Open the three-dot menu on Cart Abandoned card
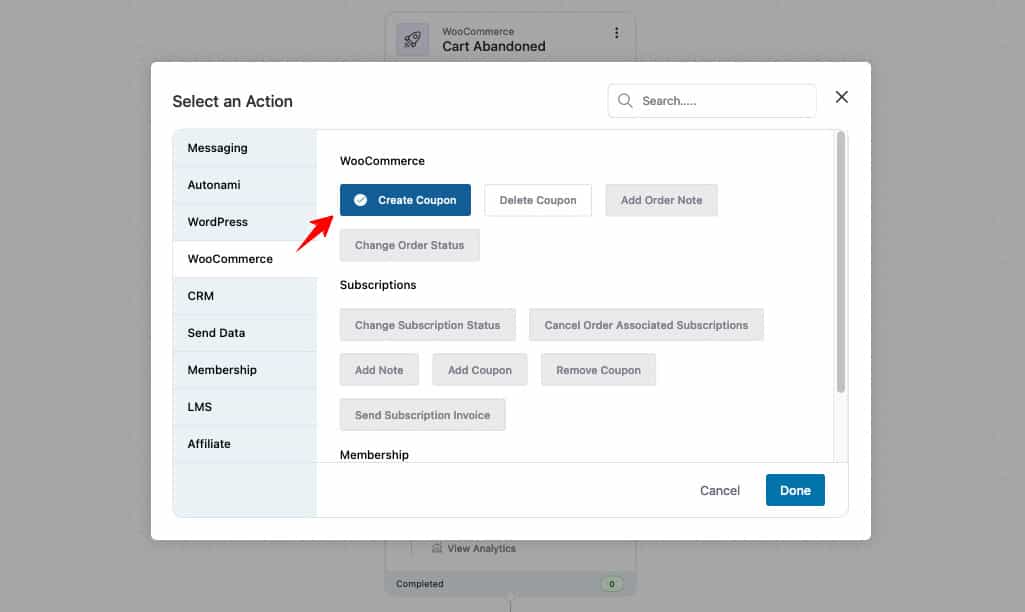The image size is (1025, 612). [616, 33]
